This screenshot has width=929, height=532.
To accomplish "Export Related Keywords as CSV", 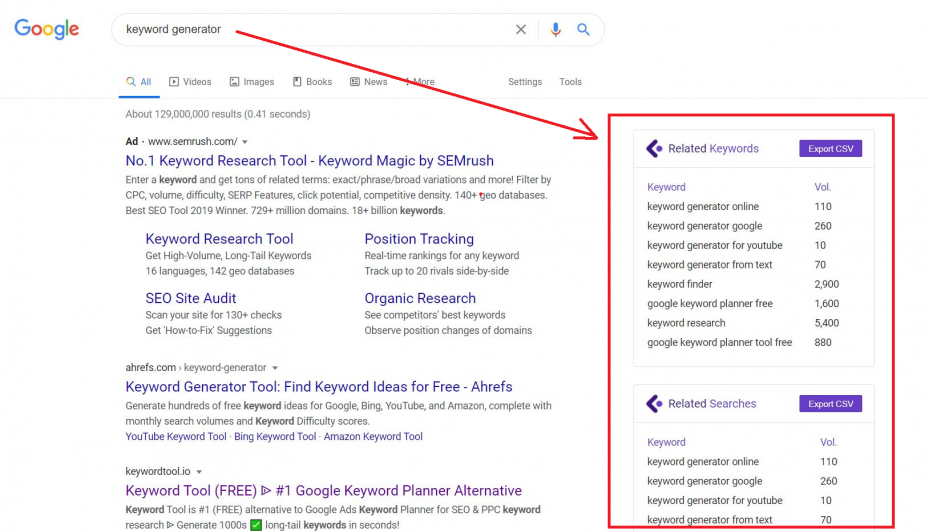I will pyautogui.click(x=831, y=149).
